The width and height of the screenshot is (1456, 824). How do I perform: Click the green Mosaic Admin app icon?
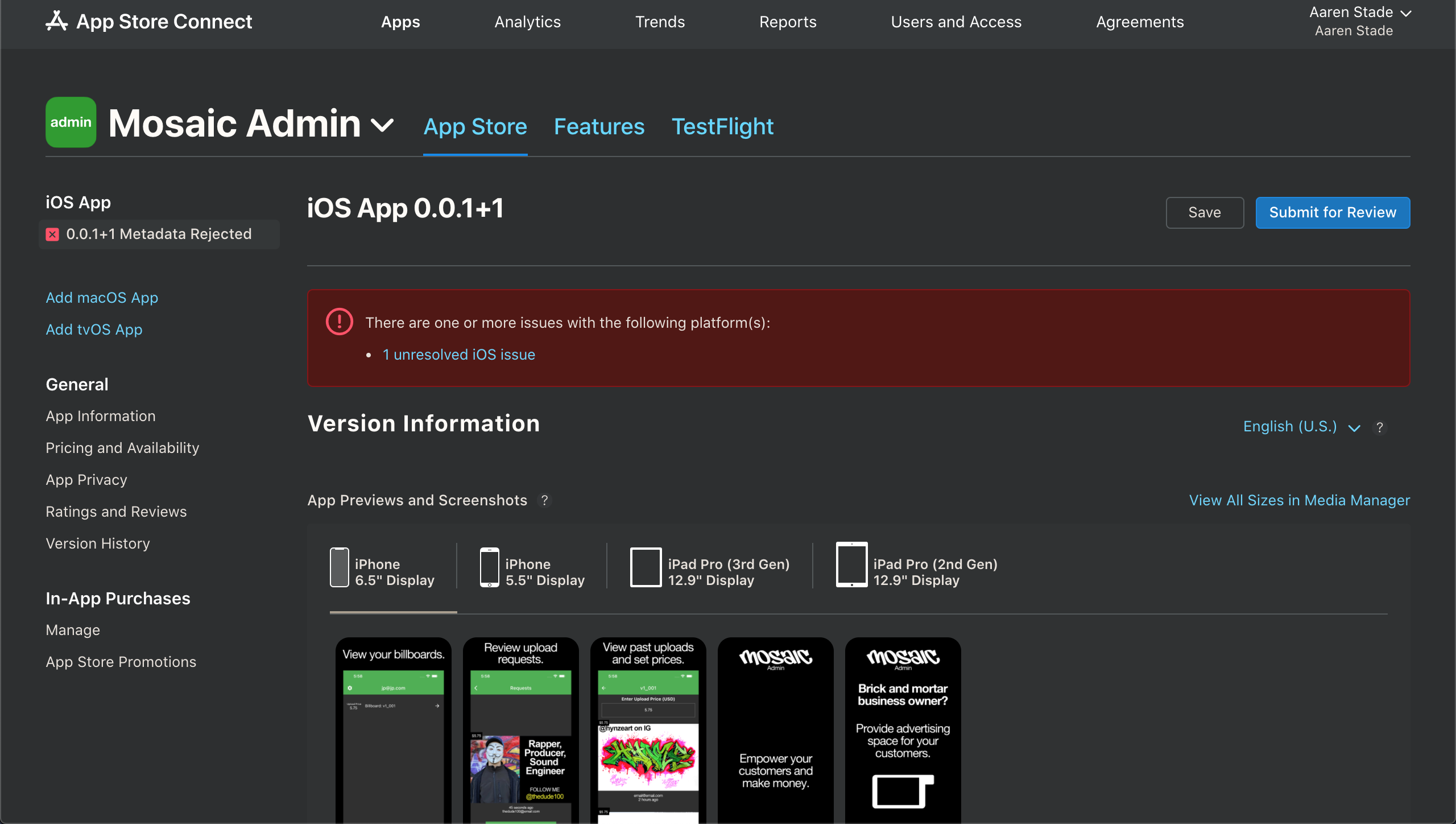(71, 122)
